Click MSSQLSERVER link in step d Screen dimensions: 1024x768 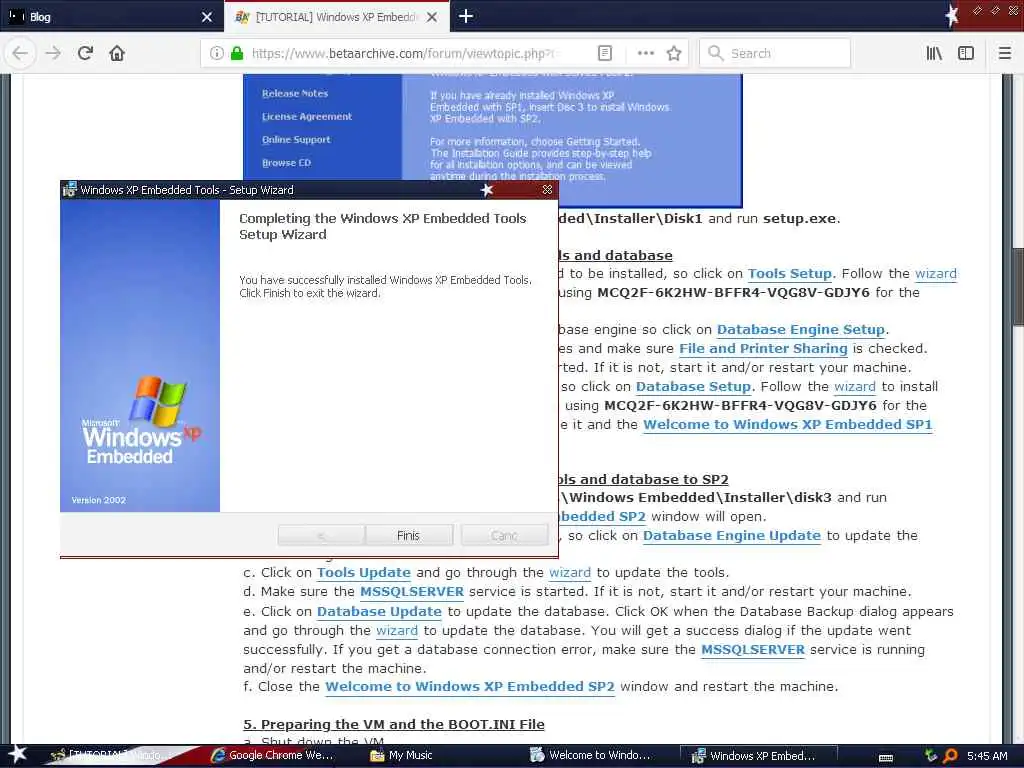tap(412, 592)
